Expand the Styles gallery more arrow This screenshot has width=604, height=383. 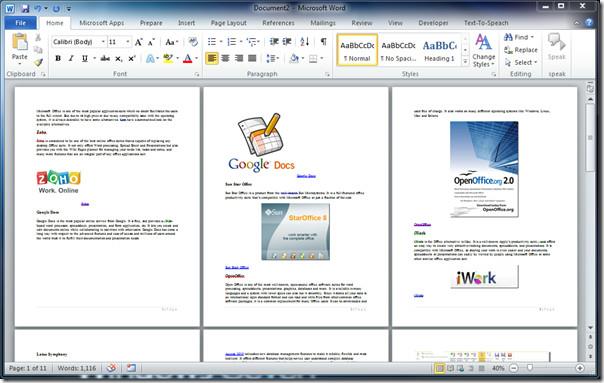pos(465,61)
